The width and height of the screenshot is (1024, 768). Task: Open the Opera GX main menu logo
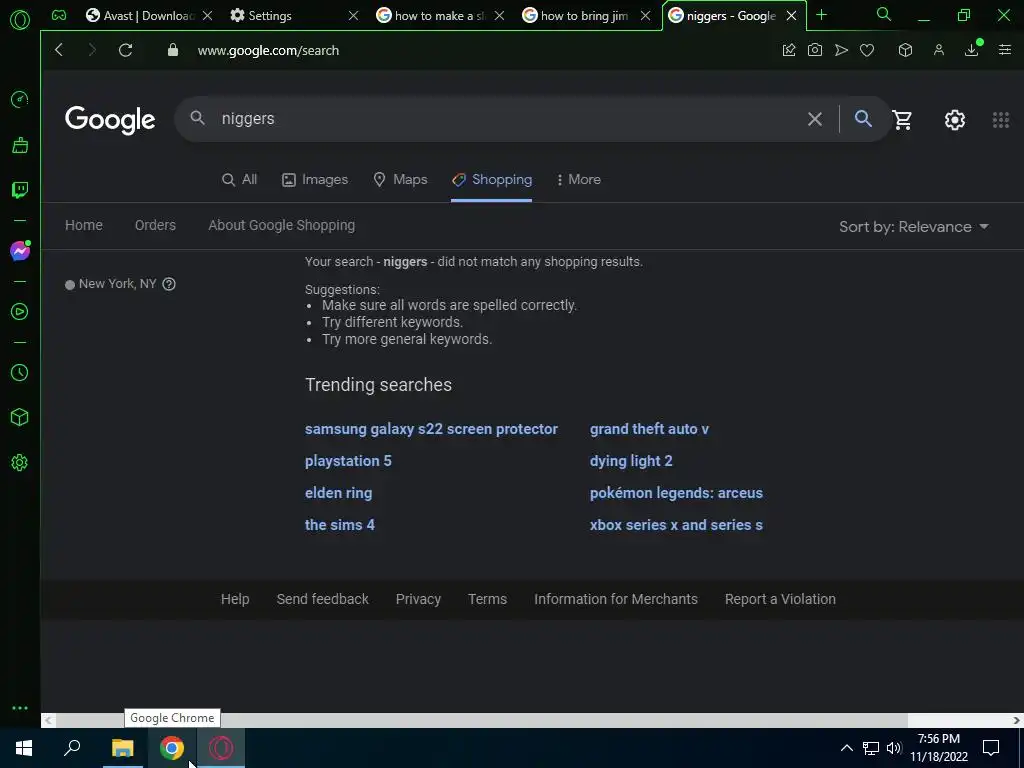point(20,20)
